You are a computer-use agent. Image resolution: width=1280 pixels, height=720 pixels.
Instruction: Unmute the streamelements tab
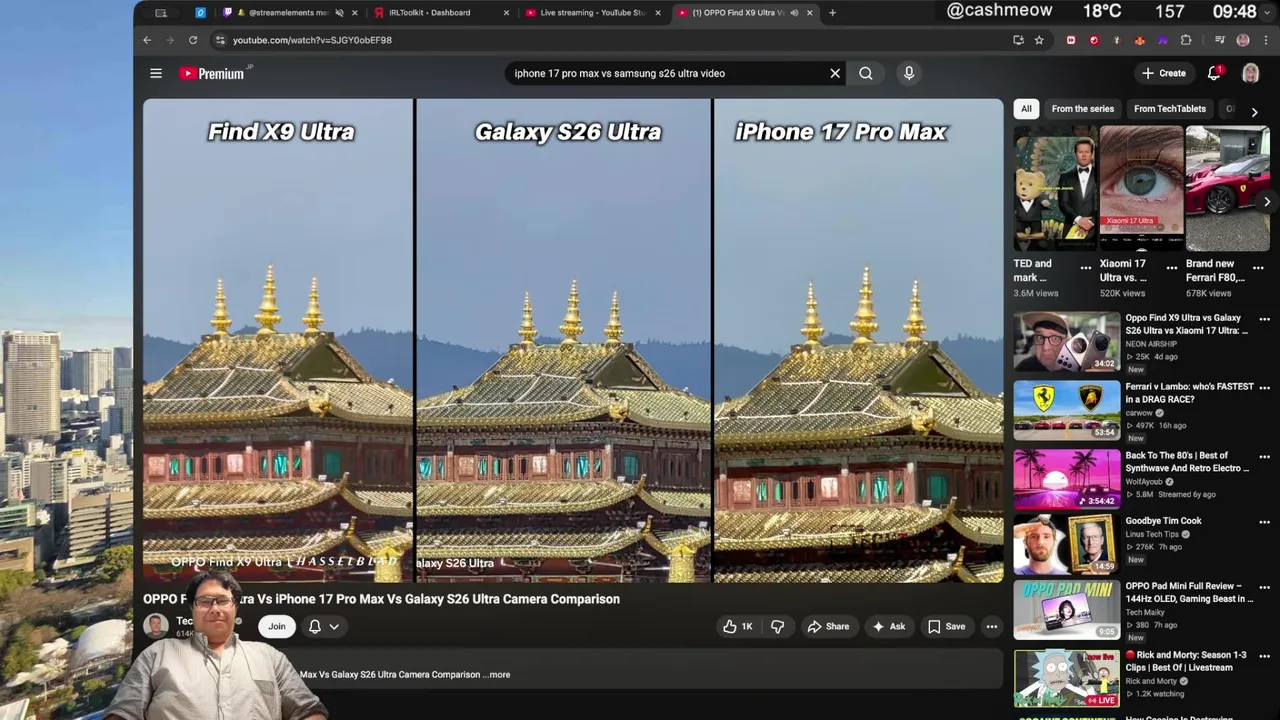pos(339,13)
